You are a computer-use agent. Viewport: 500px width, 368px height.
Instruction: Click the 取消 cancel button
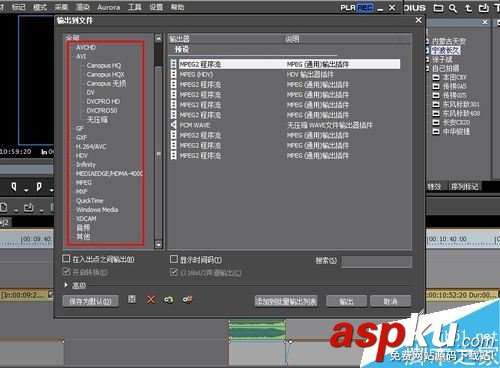[x=390, y=301]
